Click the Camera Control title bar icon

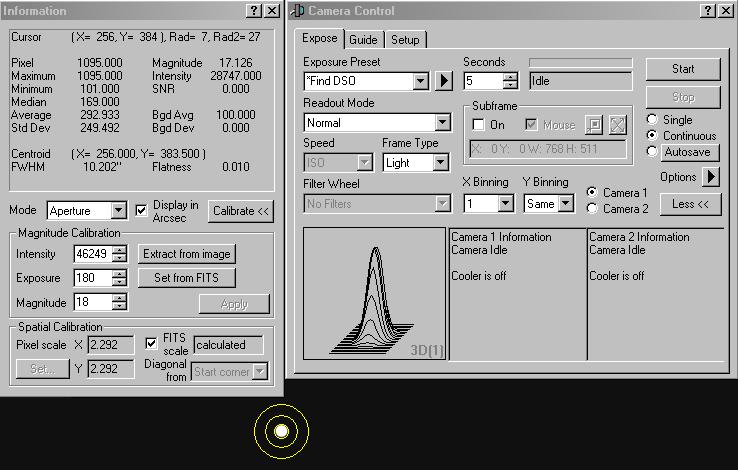(x=298, y=11)
